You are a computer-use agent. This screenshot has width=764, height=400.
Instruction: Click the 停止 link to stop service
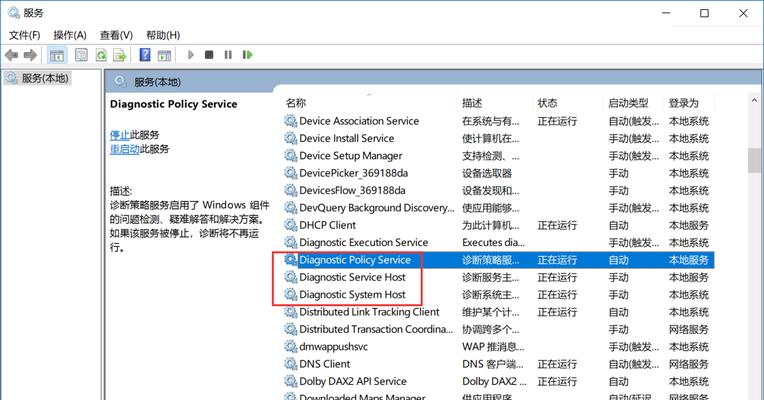click(119, 135)
